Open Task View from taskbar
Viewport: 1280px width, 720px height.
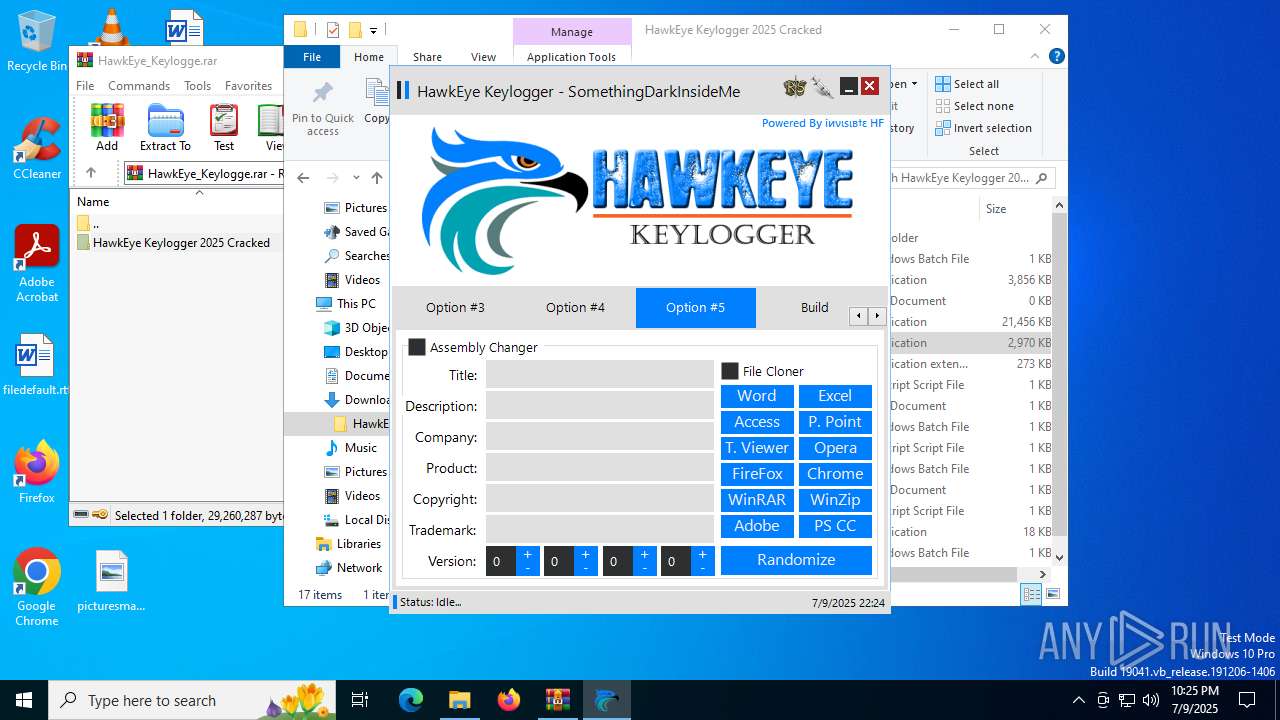click(x=360, y=700)
